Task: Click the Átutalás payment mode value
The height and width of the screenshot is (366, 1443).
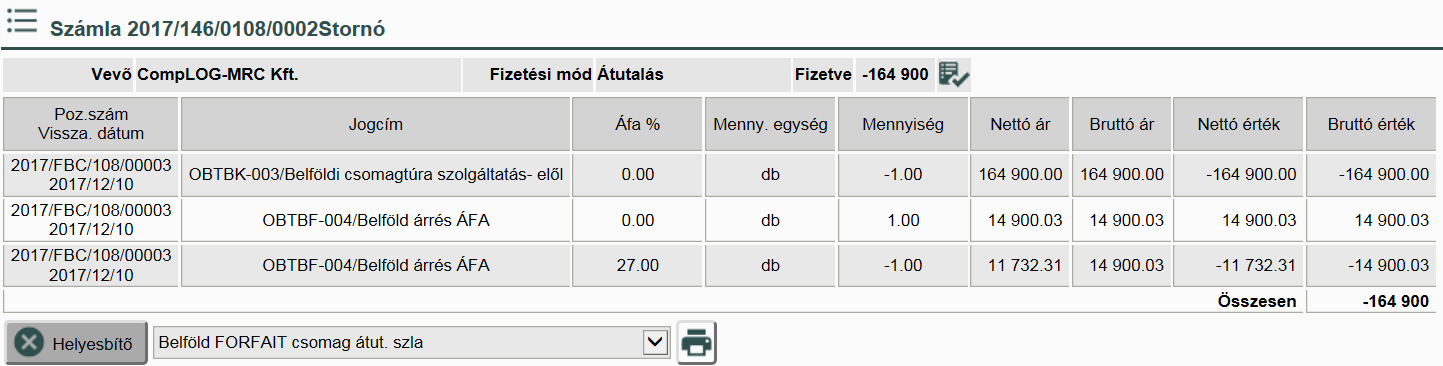Action: 630,75
